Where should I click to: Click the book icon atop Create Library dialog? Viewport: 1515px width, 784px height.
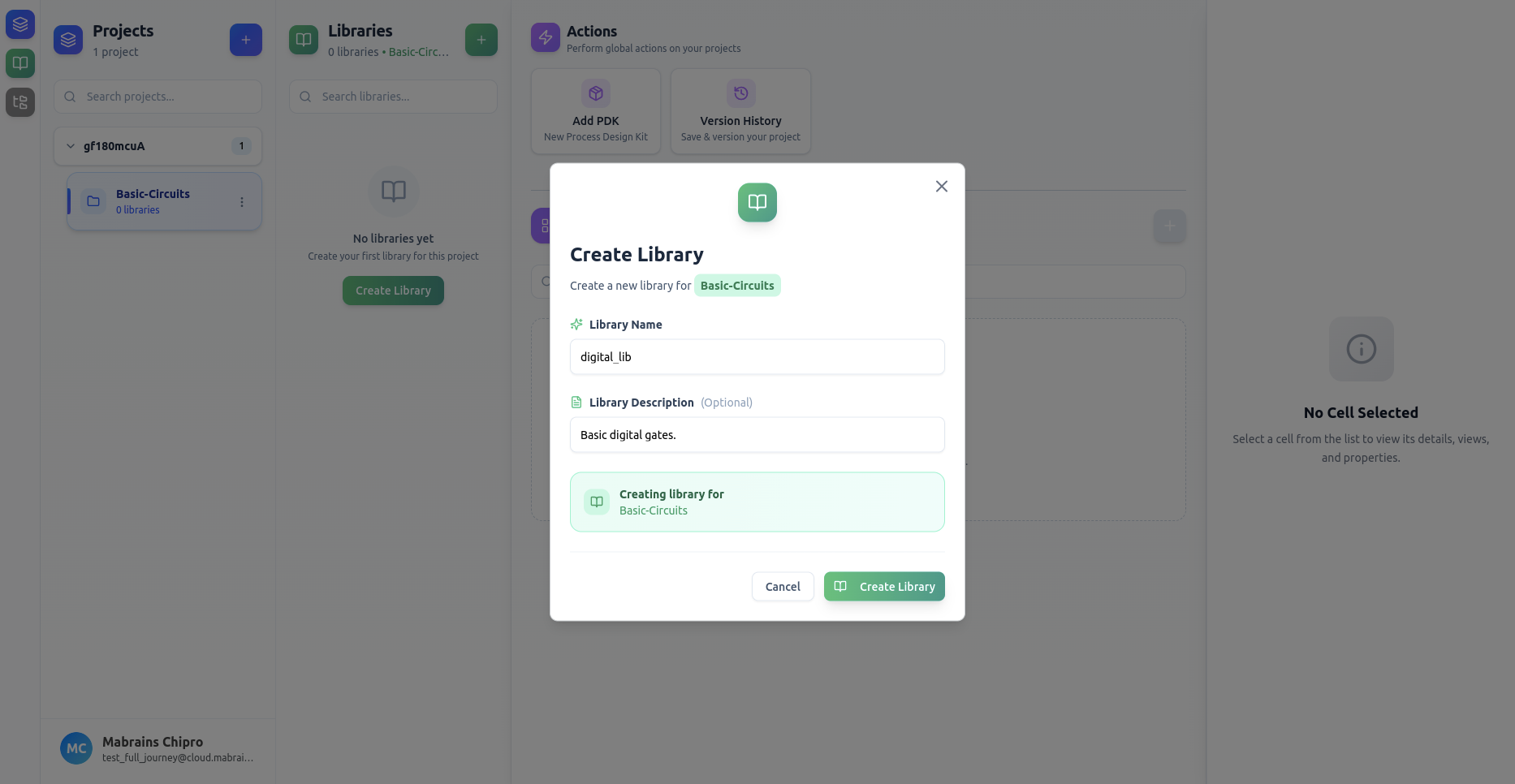click(x=756, y=202)
